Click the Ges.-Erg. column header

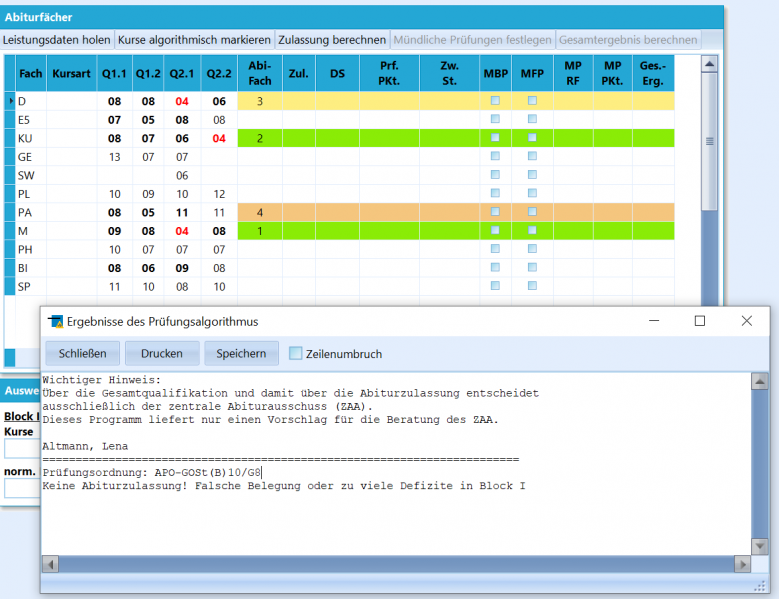pyautogui.click(x=653, y=74)
